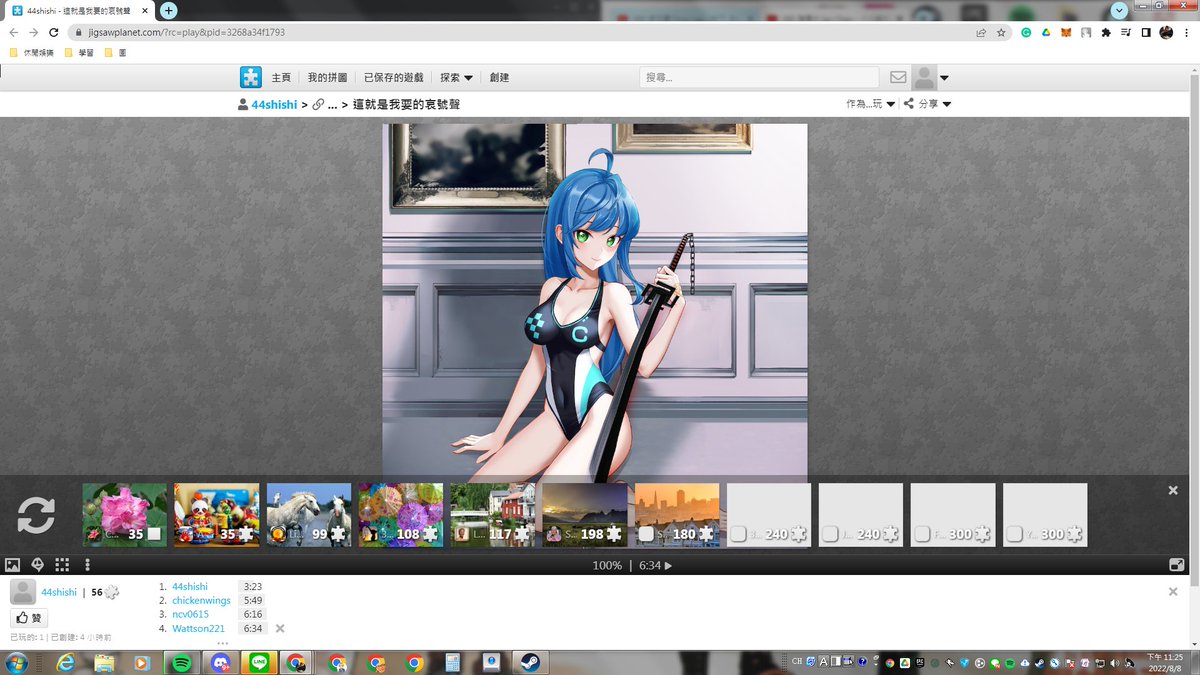Open the 117-piece riverside houses puzzle
Viewport: 1200px width, 675px height.
coord(492,515)
